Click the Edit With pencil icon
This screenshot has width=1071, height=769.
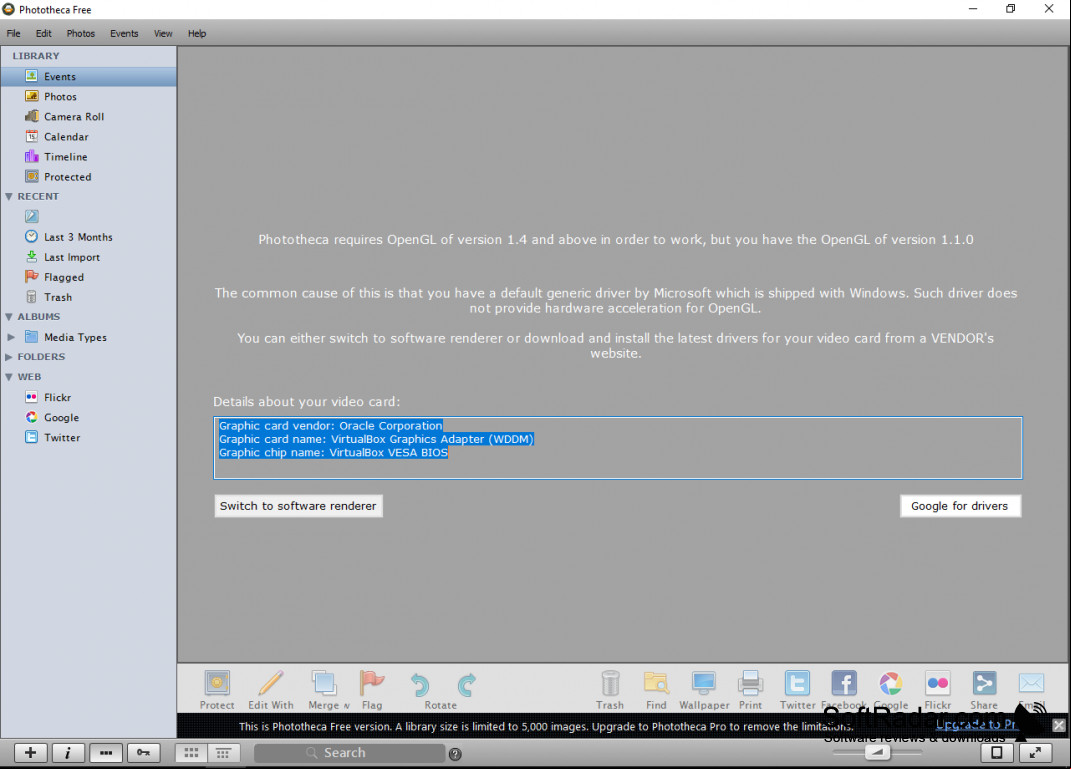(x=270, y=684)
